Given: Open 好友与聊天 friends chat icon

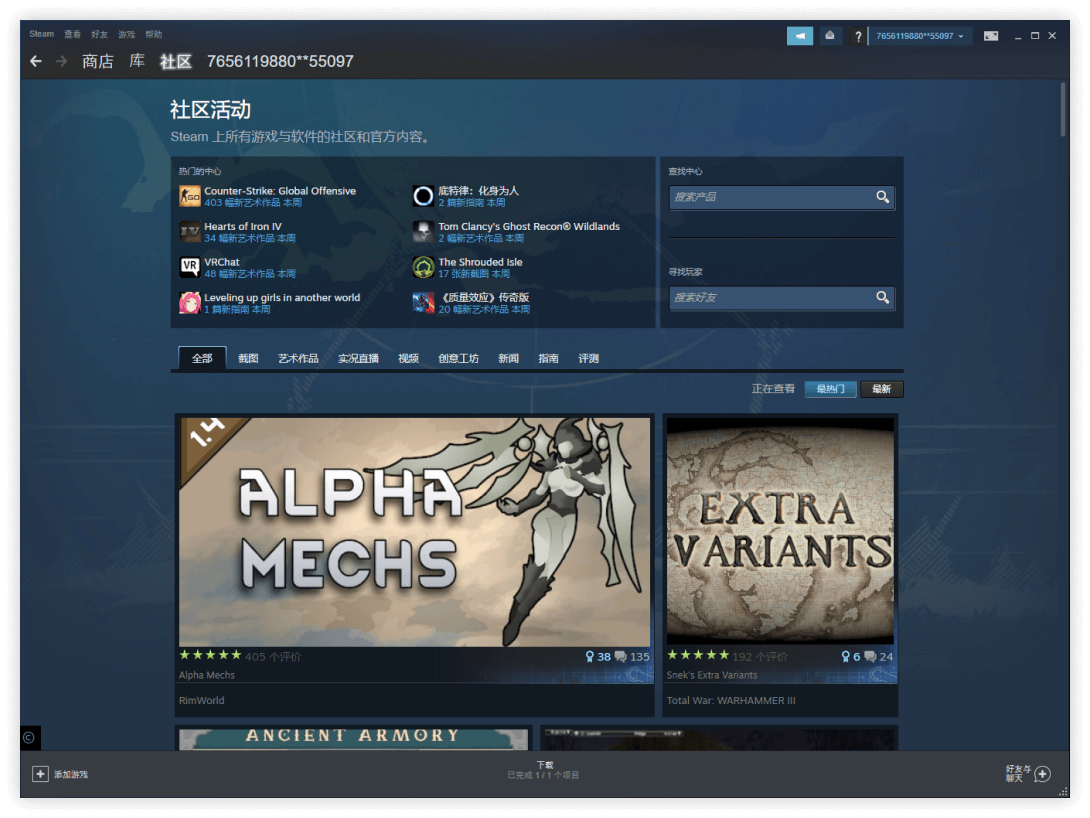Looking at the screenshot, I should pyautogui.click(x=1042, y=774).
